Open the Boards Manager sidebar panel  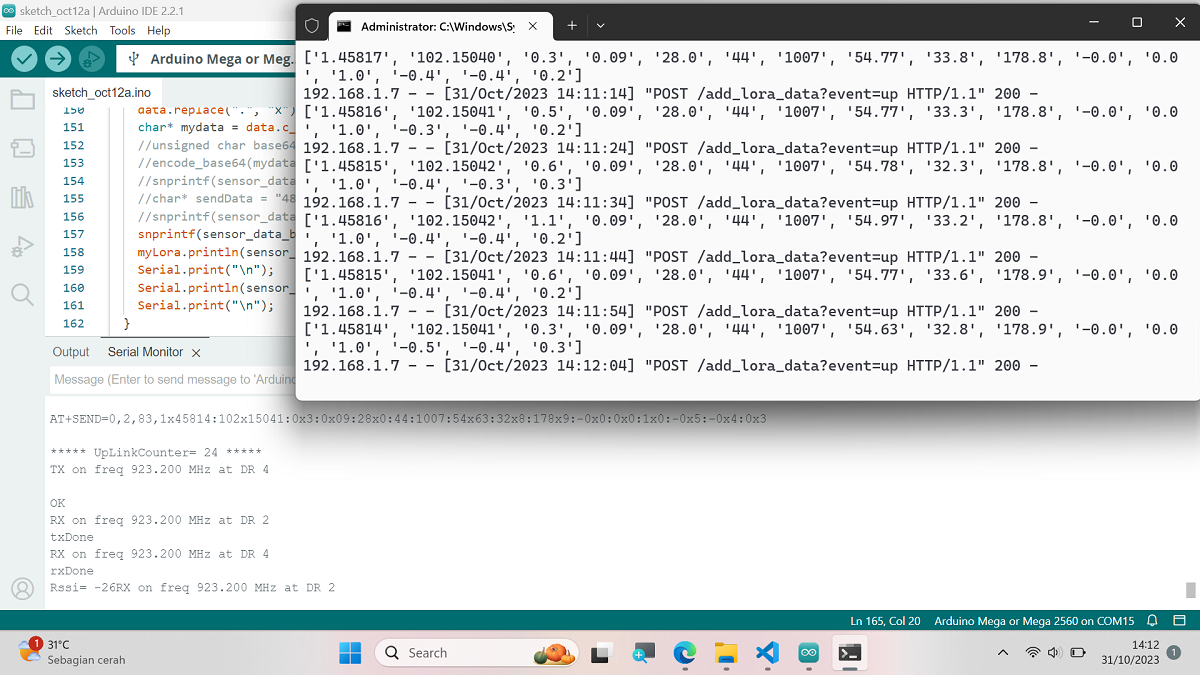click(x=22, y=148)
